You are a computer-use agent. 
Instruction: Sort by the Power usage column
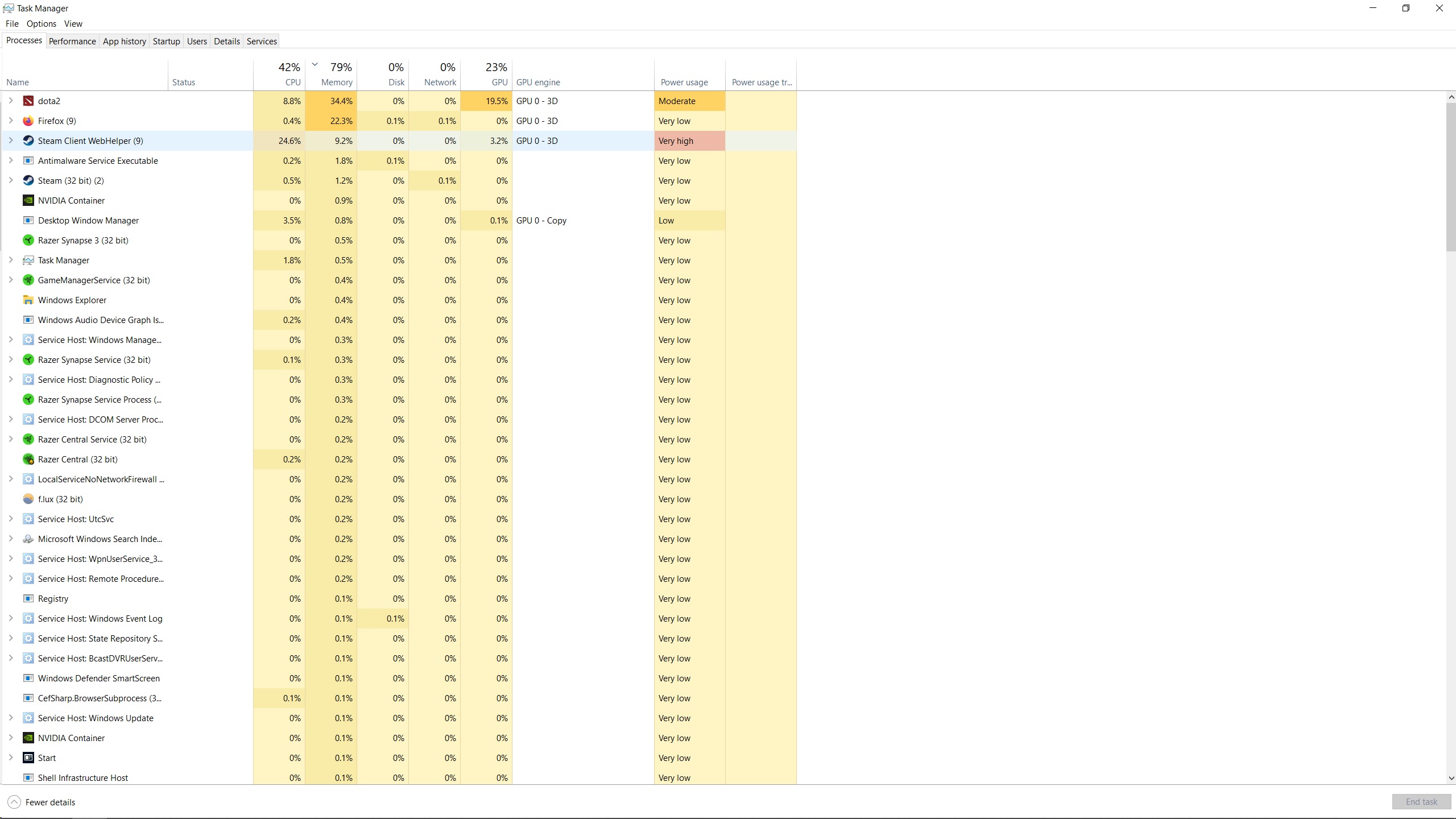click(684, 82)
